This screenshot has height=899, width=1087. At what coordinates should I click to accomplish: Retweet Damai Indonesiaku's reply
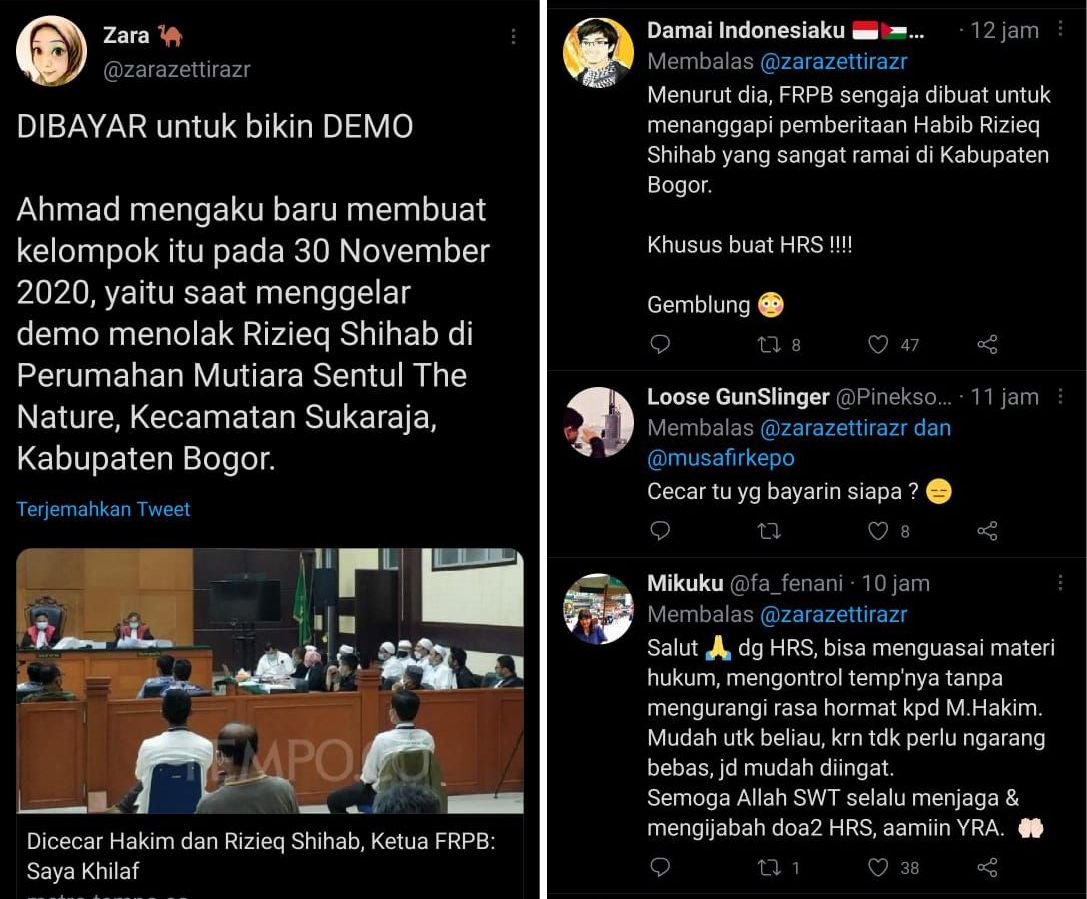click(x=769, y=344)
